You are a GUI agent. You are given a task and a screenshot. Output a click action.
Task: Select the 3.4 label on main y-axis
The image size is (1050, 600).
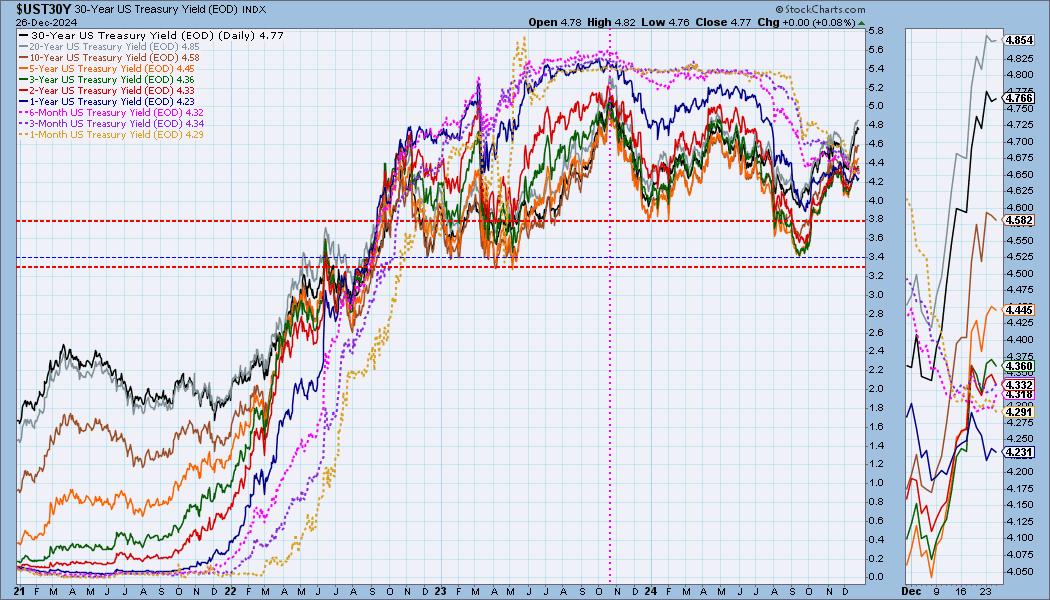click(x=875, y=256)
